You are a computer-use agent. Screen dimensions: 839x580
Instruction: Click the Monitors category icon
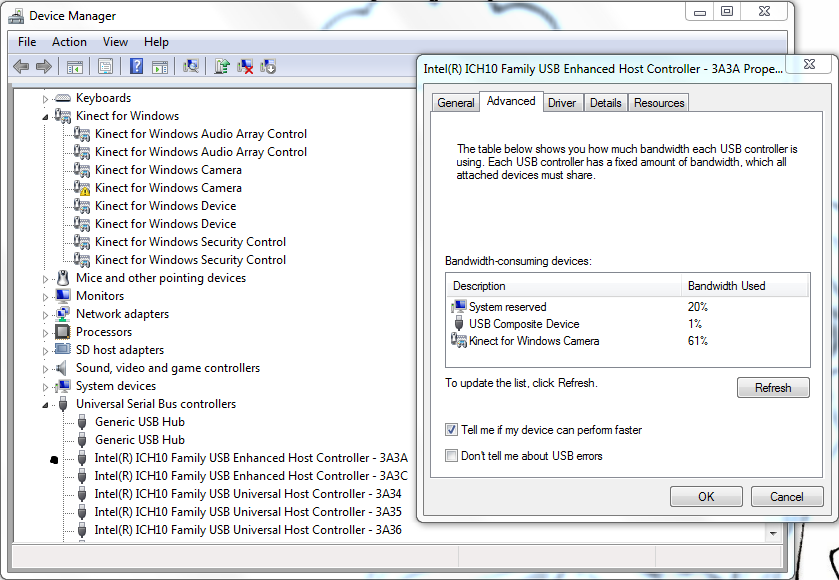coord(63,296)
